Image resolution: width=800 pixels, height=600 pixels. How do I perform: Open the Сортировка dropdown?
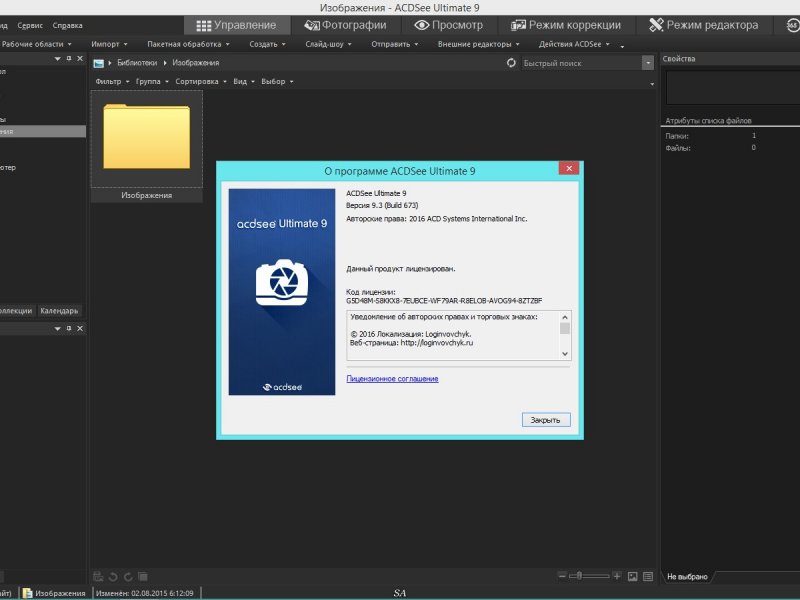tap(201, 82)
